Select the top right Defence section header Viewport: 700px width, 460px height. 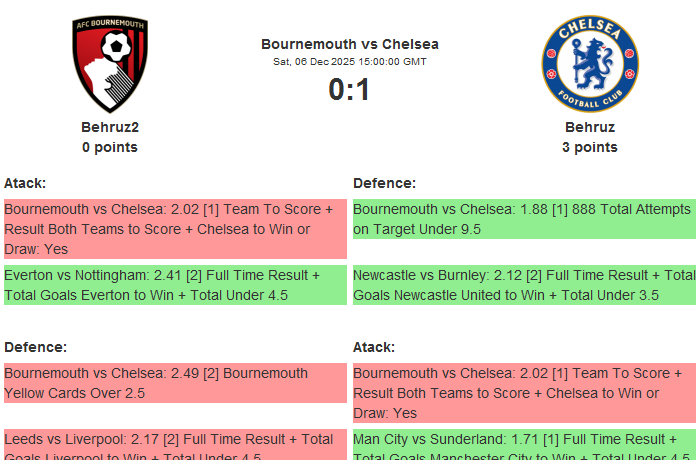[384, 183]
